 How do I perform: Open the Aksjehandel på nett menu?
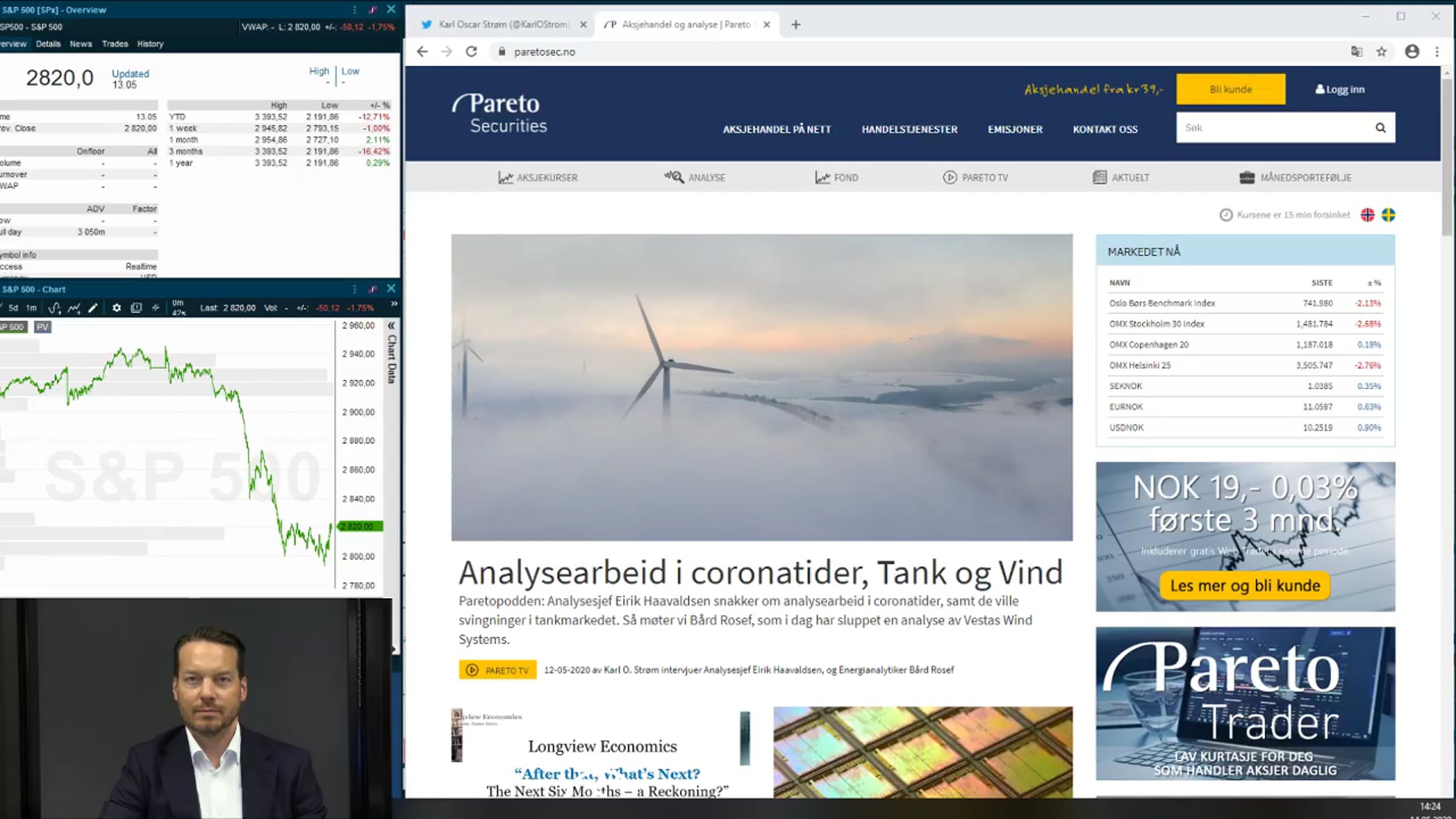pyautogui.click(x=777, y=129)
